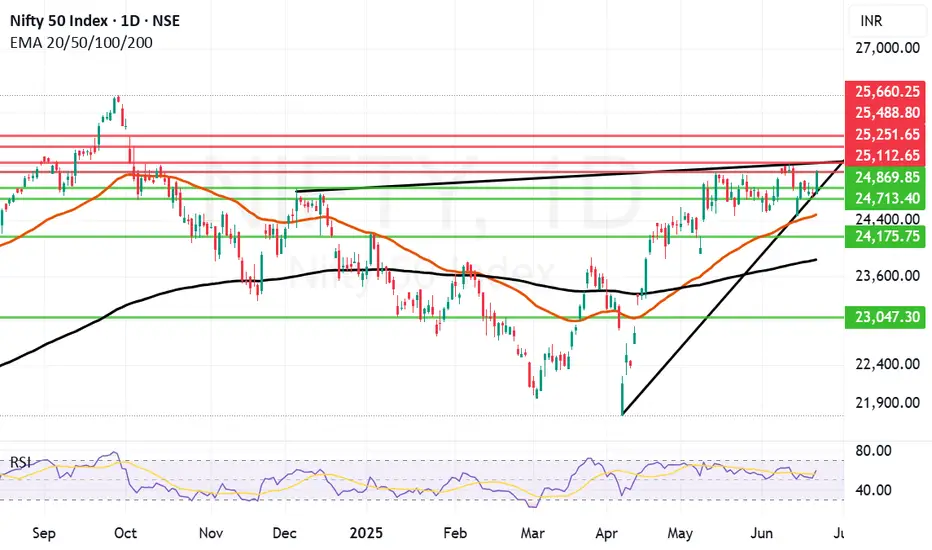Image resolution: width=932 pixels, height=550 pixels.
Task: Click the RSI 40.00 scale value
Action: click(873, 491)
